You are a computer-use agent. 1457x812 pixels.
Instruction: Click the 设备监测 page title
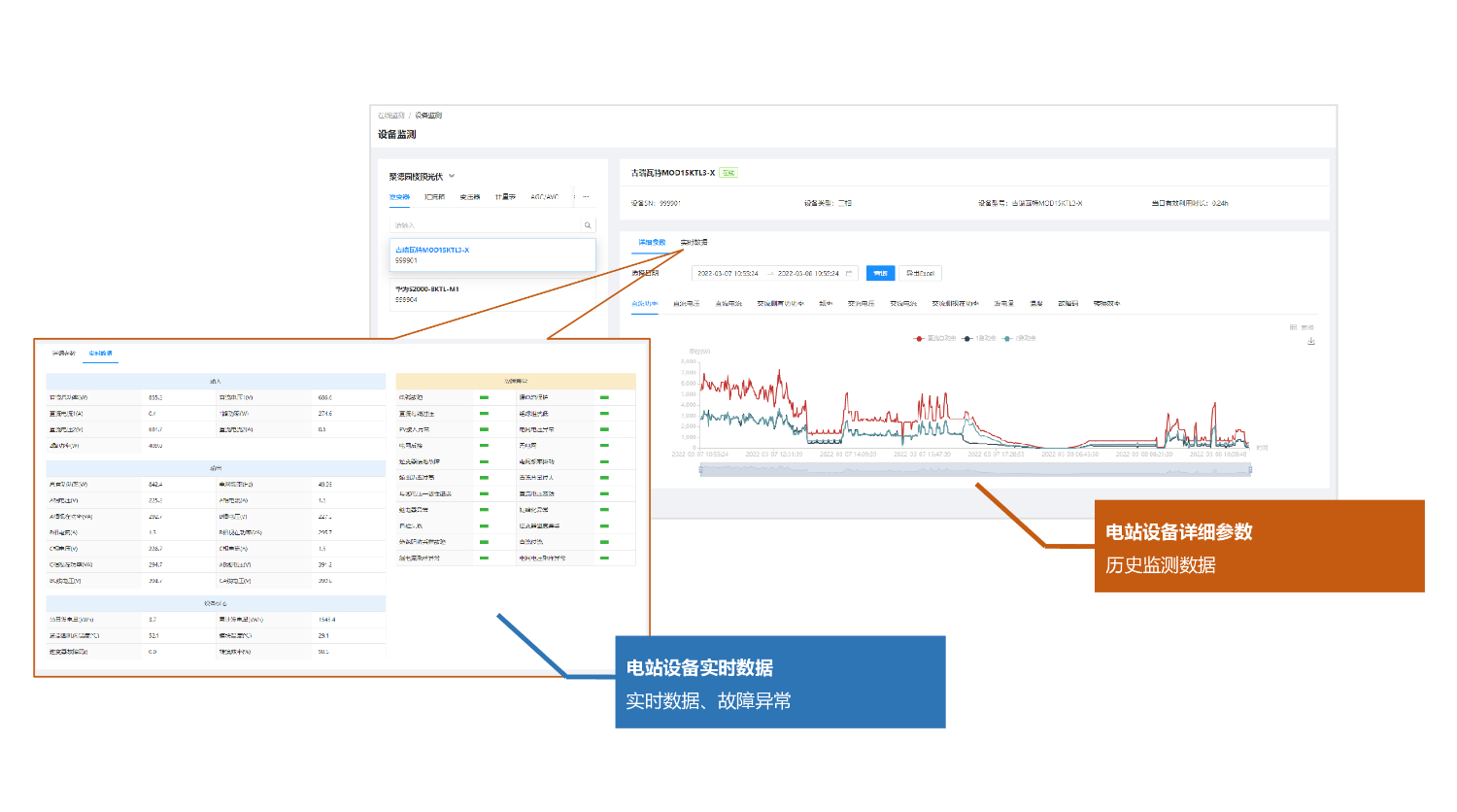point(397,134)
